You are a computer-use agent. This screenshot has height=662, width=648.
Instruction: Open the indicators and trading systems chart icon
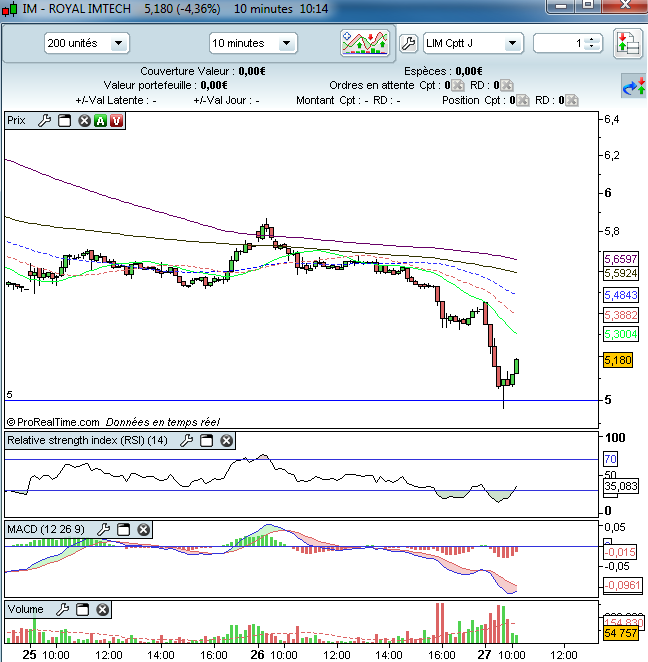(365, 43)
